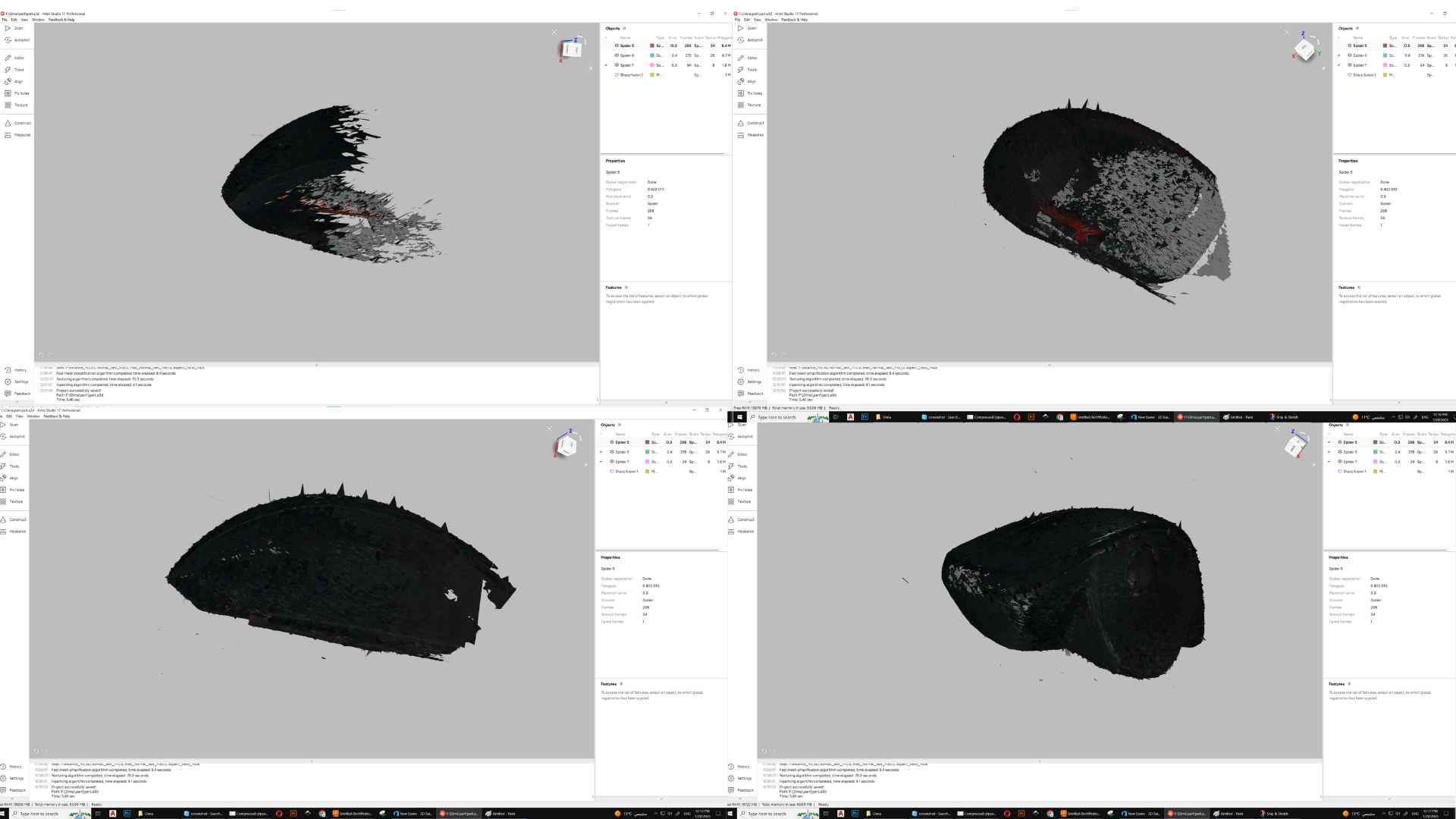Select Sharp fusion 1 row in top-right window
The width and height of the screenshot is (1456, 819).
(x=1395, y=75)
